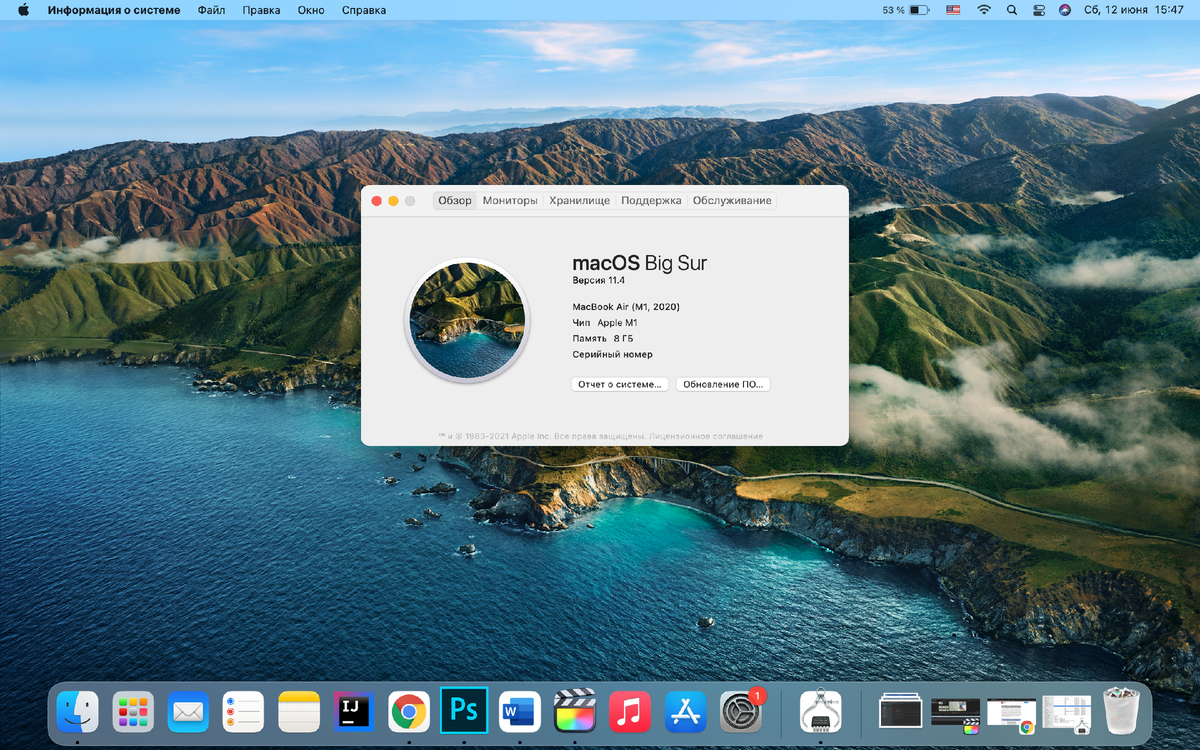The width and height of the screenshot is (1200, 750).
Task: Launch the Mail app from Dock
Action: pyautogui.click(x=188, y=711)
